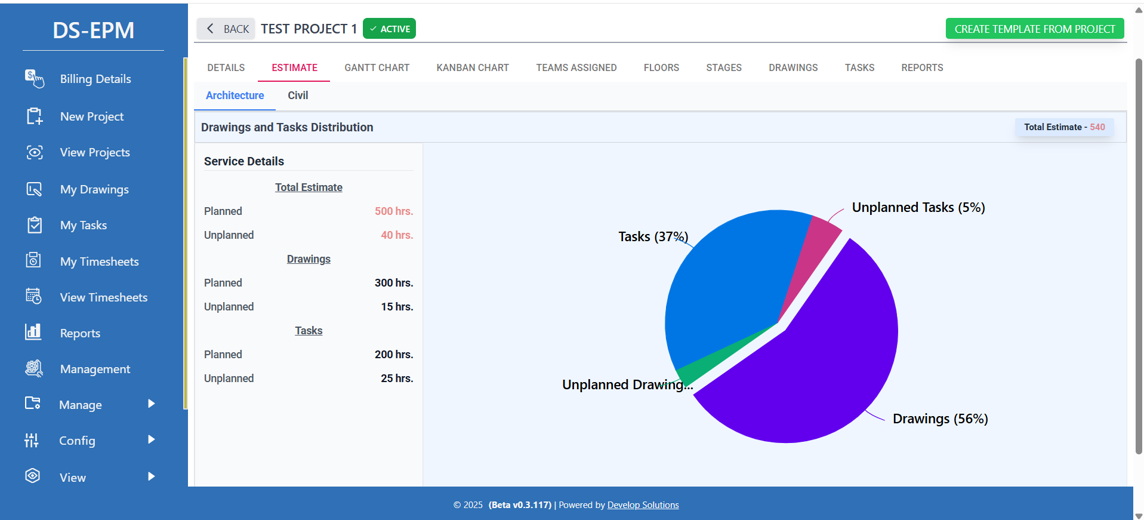Select the Architecture sub-tab
1144x520 pixels.
[x=235, y=96]
